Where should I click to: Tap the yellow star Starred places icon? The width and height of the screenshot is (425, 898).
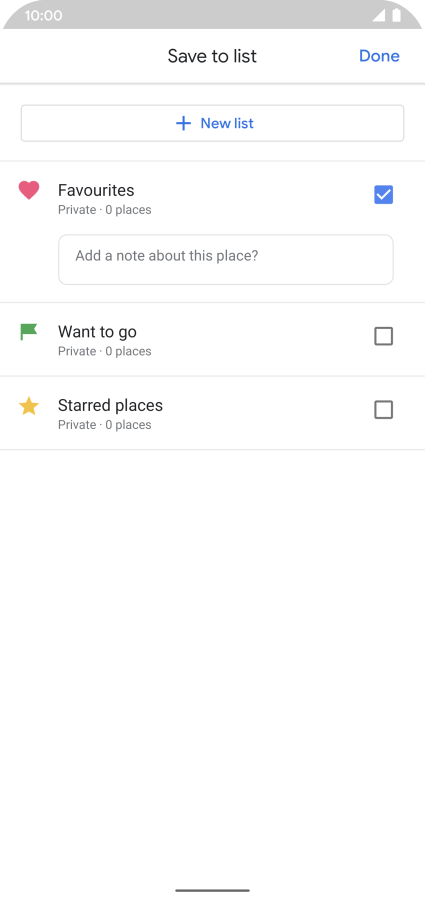tap(29, 406)
